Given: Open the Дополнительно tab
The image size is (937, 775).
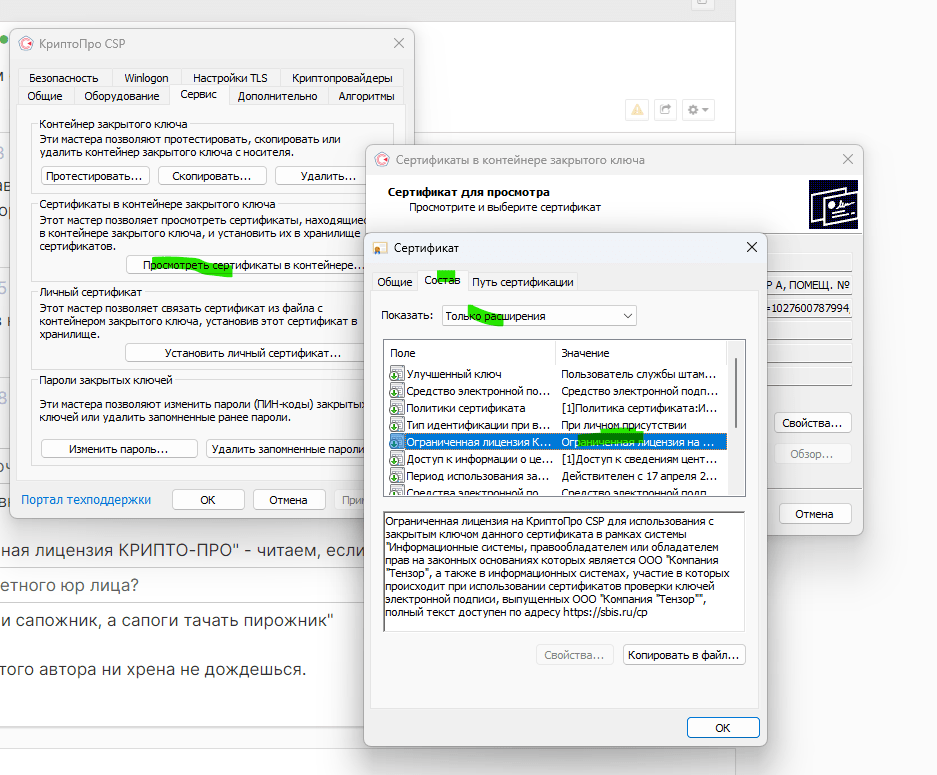Looking at the screenshot, I should pos(277,96).
